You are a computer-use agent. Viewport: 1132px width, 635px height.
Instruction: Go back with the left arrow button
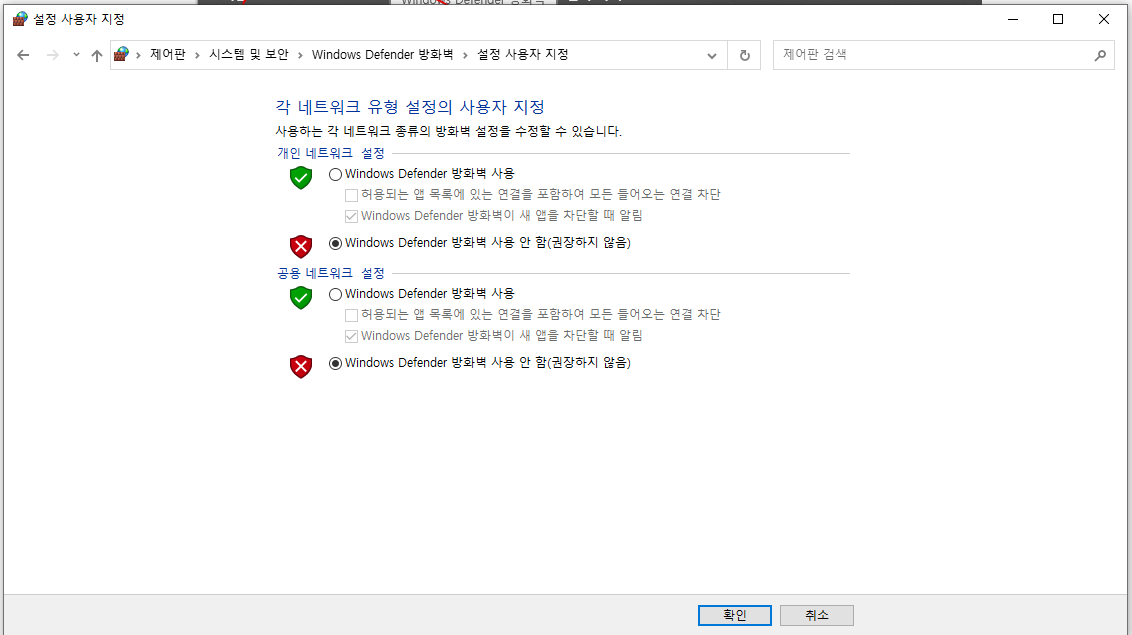pyautogui.click(x=23, y=55)
